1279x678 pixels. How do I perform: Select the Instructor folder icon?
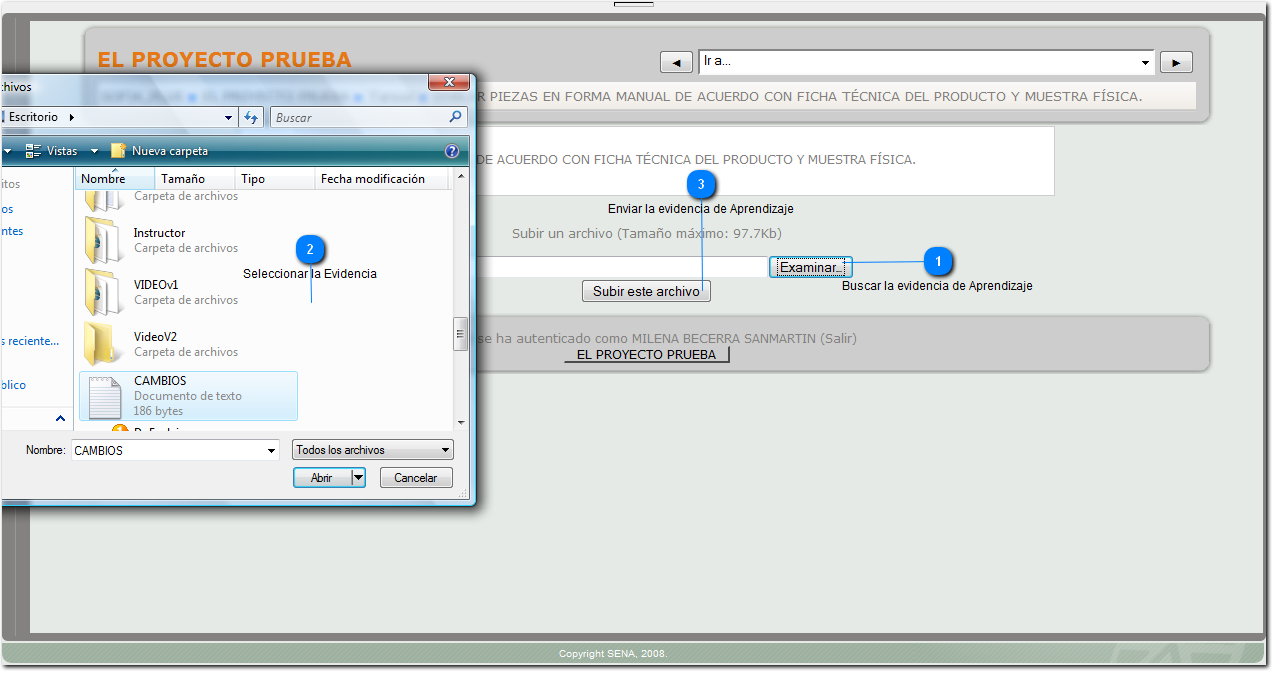(104, 240)
